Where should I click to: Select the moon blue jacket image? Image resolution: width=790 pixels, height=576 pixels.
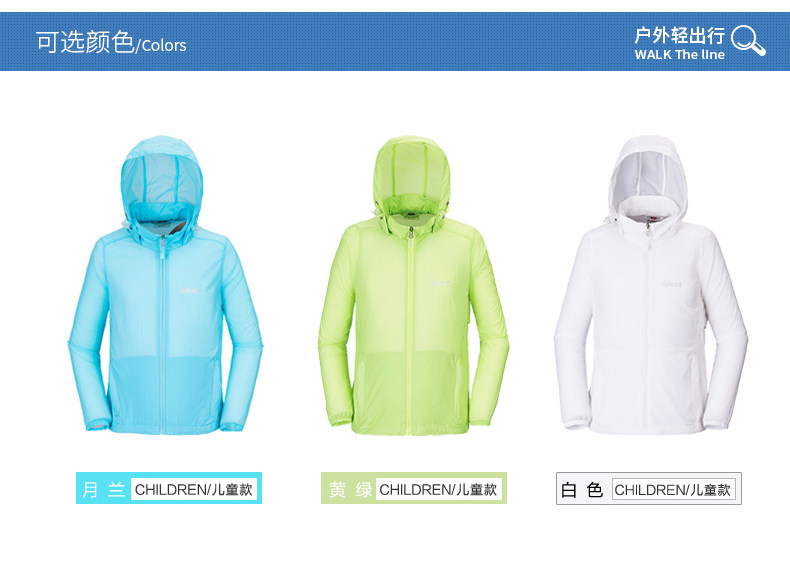[165, 285]
